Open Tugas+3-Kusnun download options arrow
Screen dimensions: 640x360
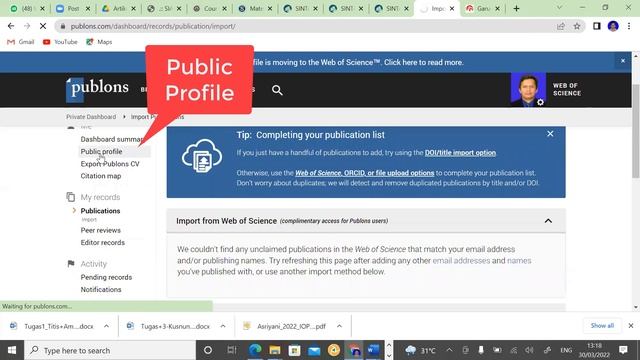[223, 326]
